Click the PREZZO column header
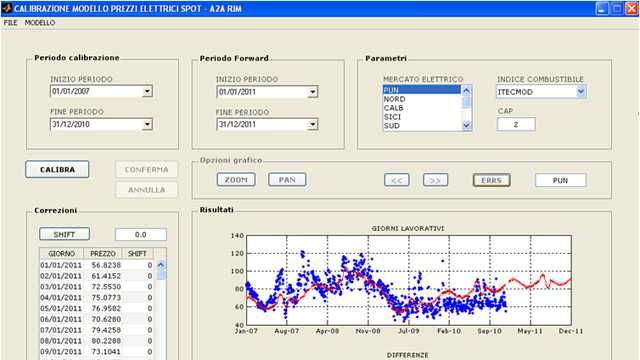This screenshot has height=360, width=640. pos(103,253)
